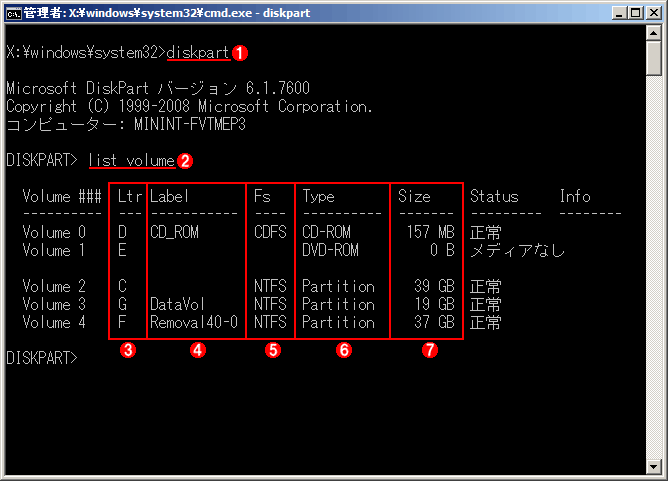Click 'Partition' type in Volume 3 row

coord(338,304)
